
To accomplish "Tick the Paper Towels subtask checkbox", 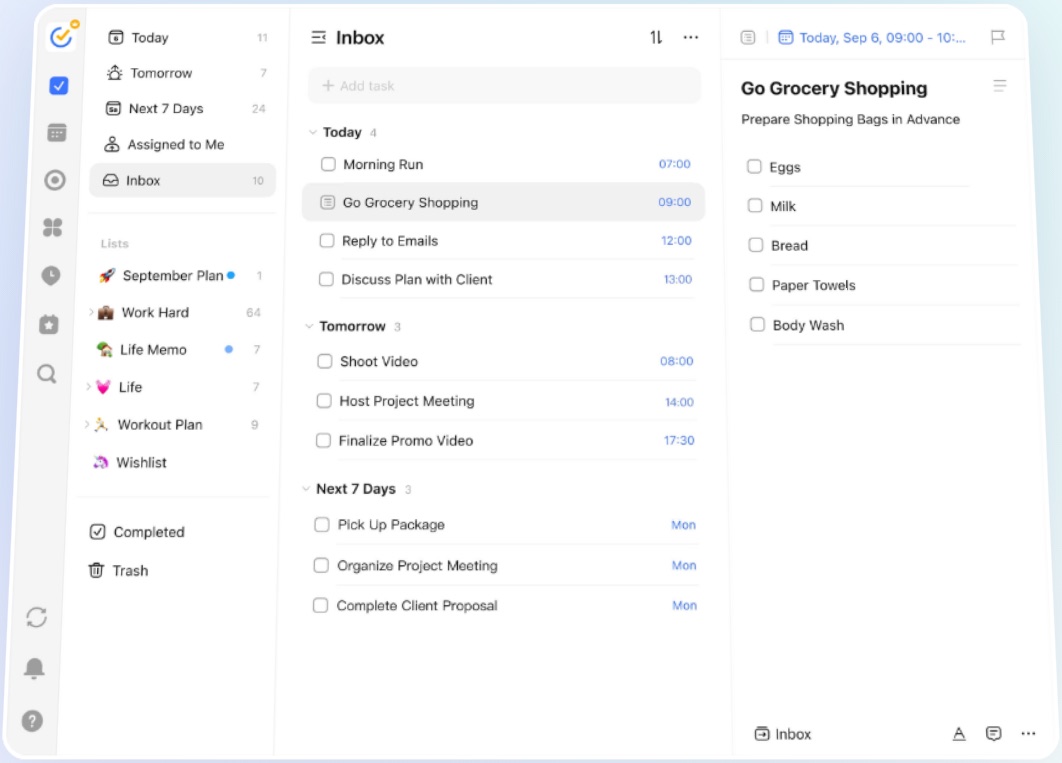I will (x=757, y=284).
